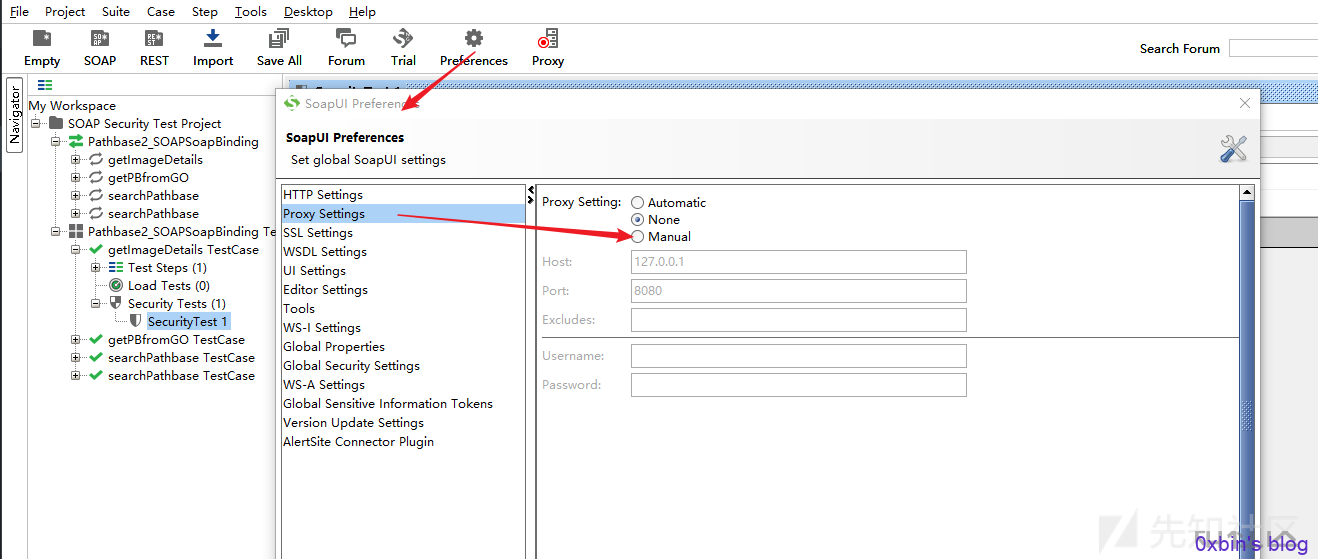Viewport: 1318px width, 559px height.
Task: Open the Tools menu
Action: (251, 12)
